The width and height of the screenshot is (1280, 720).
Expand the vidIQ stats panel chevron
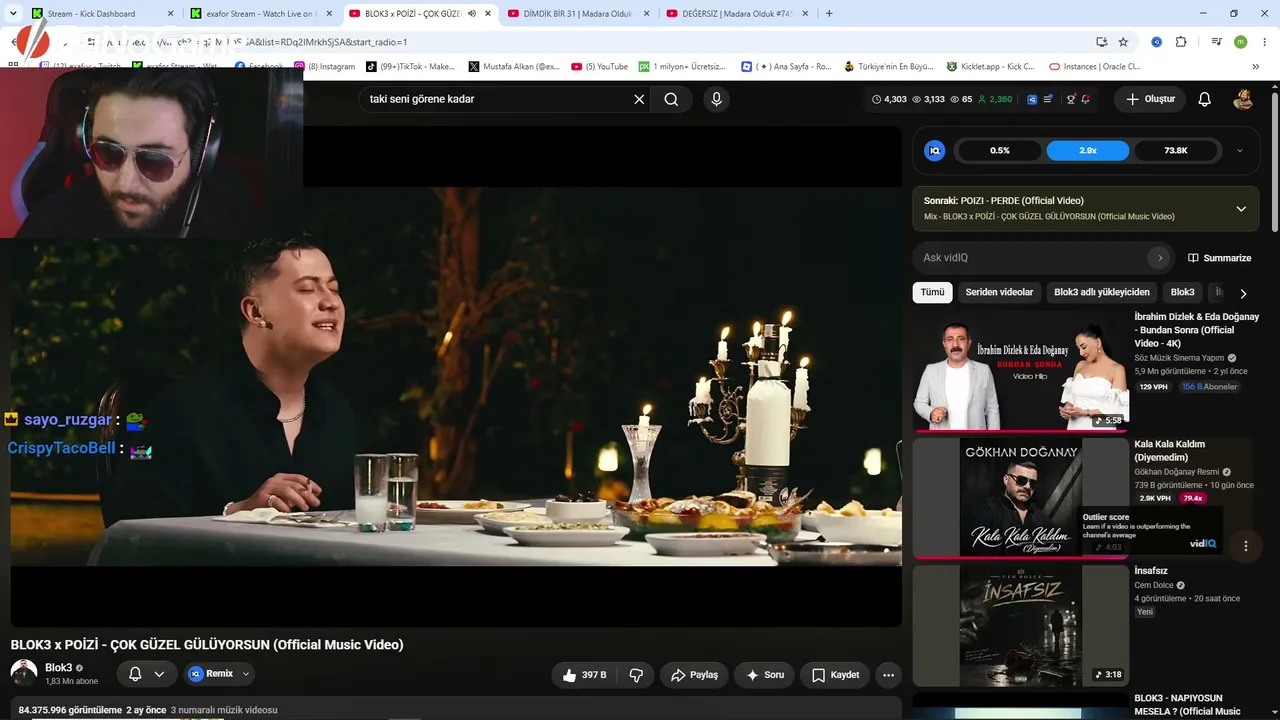click(1240, 150)
